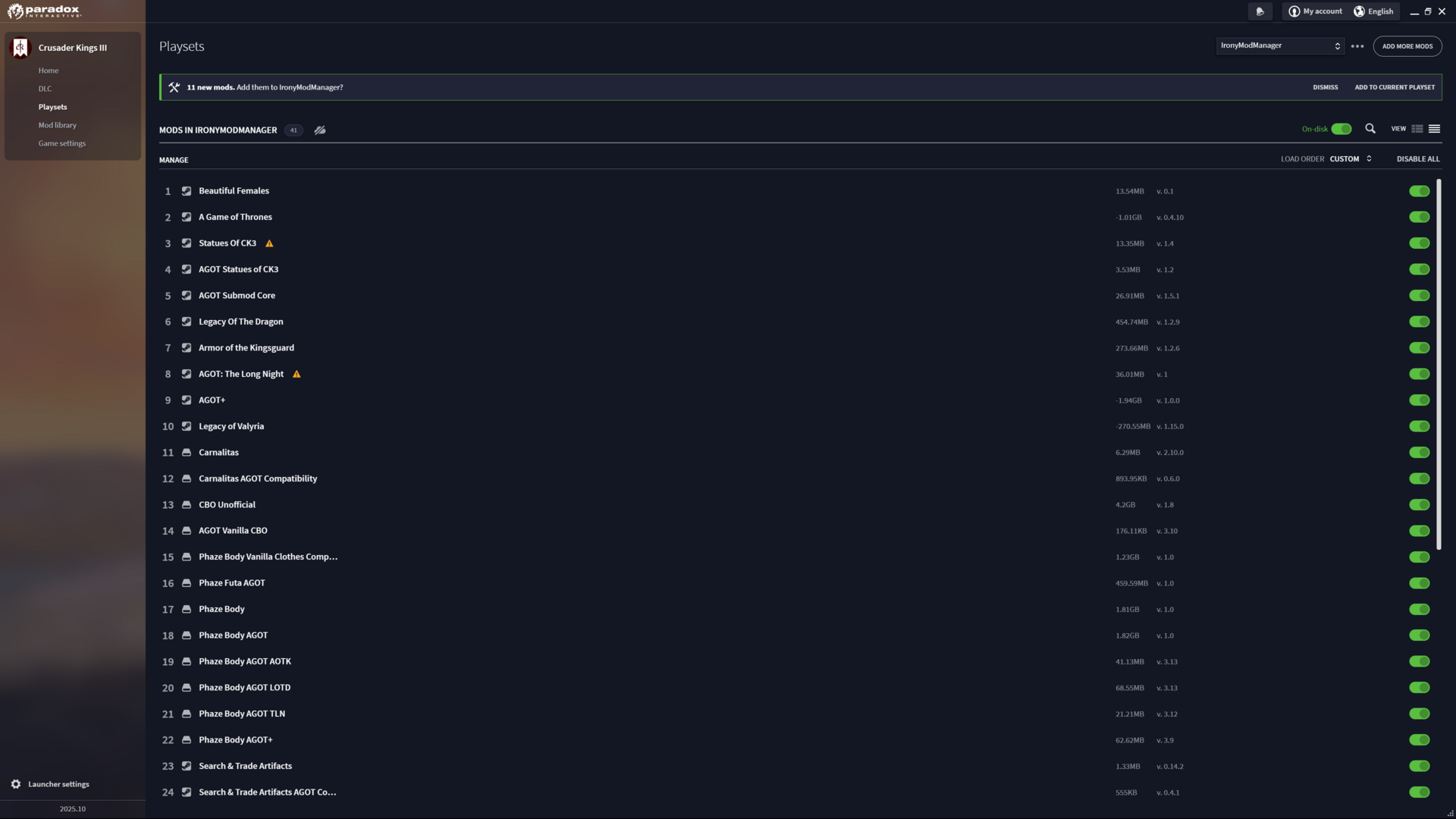Open Mod library in sidebar

(x=58, y=125)
